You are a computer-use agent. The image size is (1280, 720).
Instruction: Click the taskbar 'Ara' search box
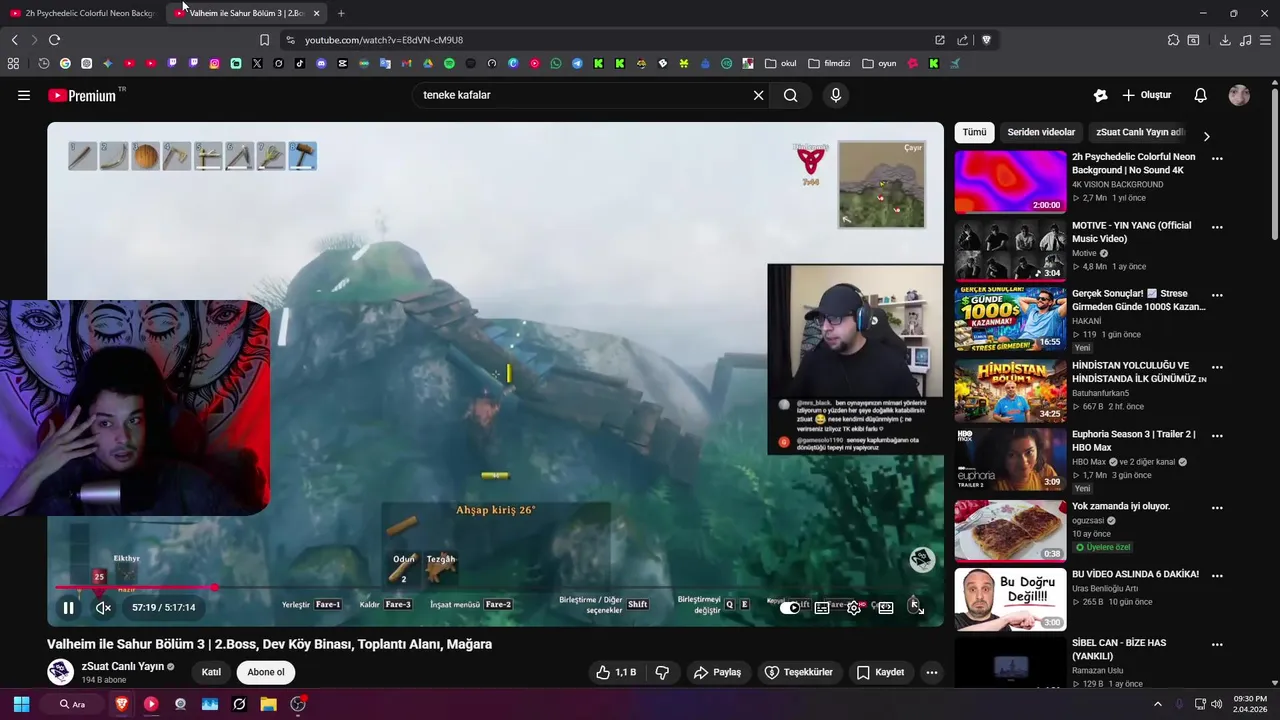click(73, 704)
